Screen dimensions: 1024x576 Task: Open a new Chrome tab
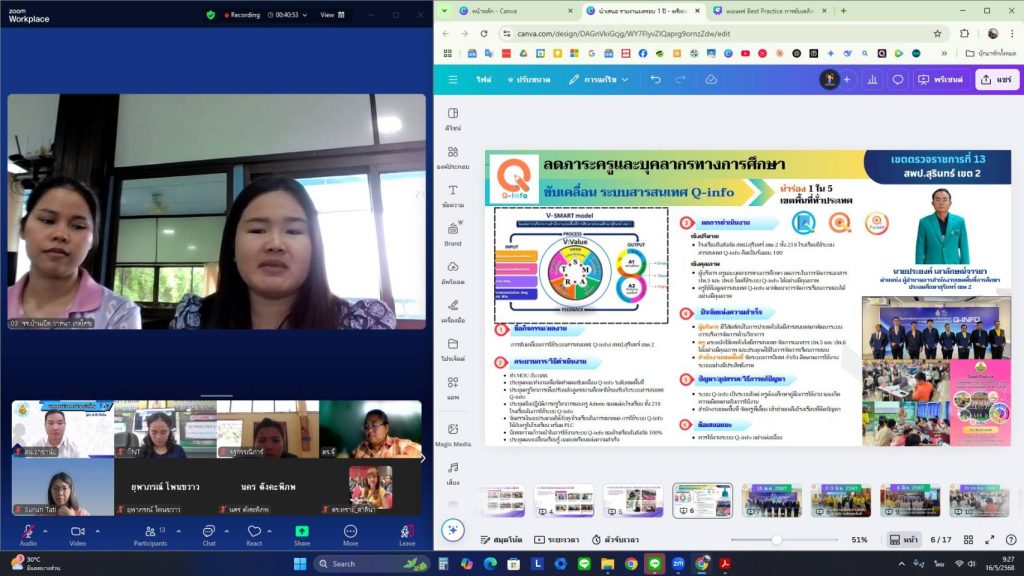(x=844, y=10)
